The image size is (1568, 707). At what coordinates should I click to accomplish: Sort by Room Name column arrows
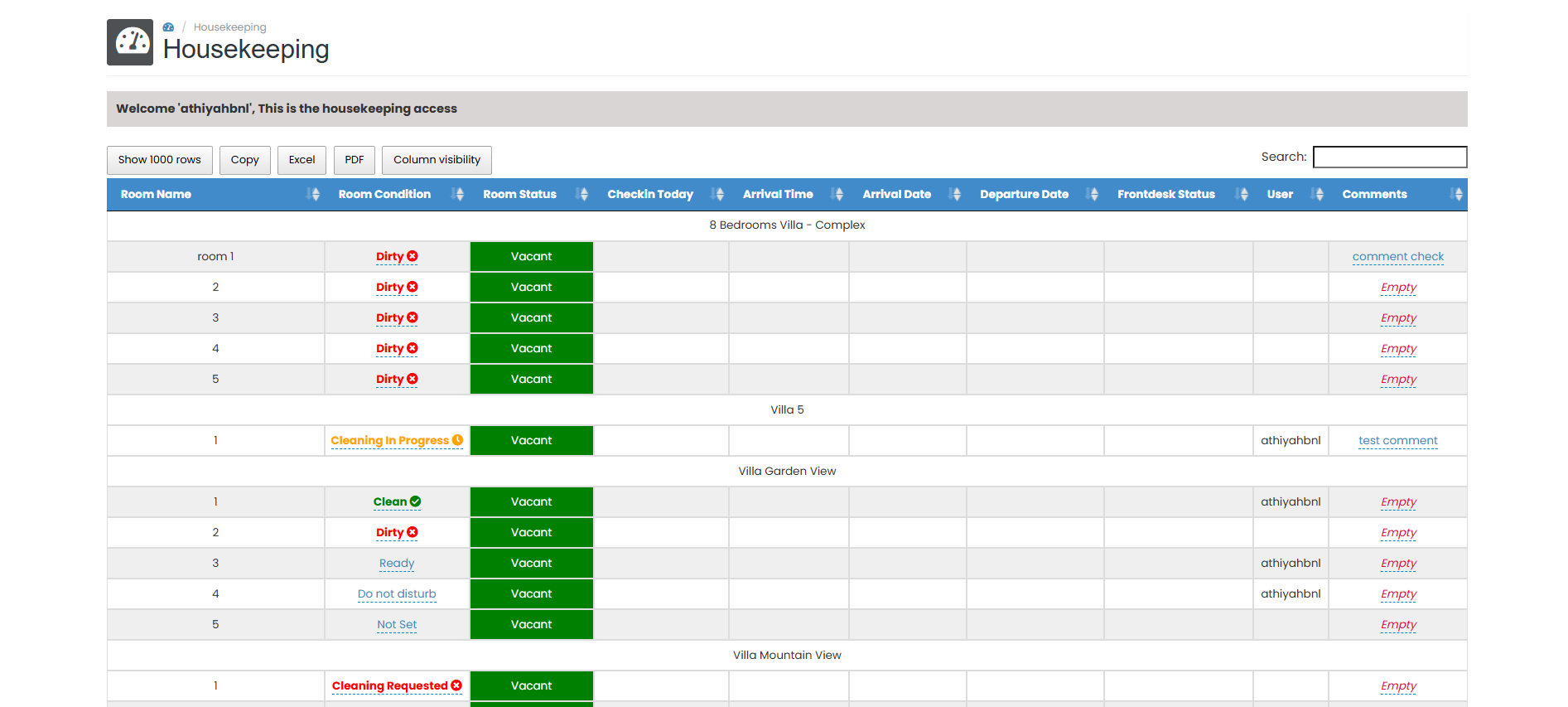(x=313, y=194)
